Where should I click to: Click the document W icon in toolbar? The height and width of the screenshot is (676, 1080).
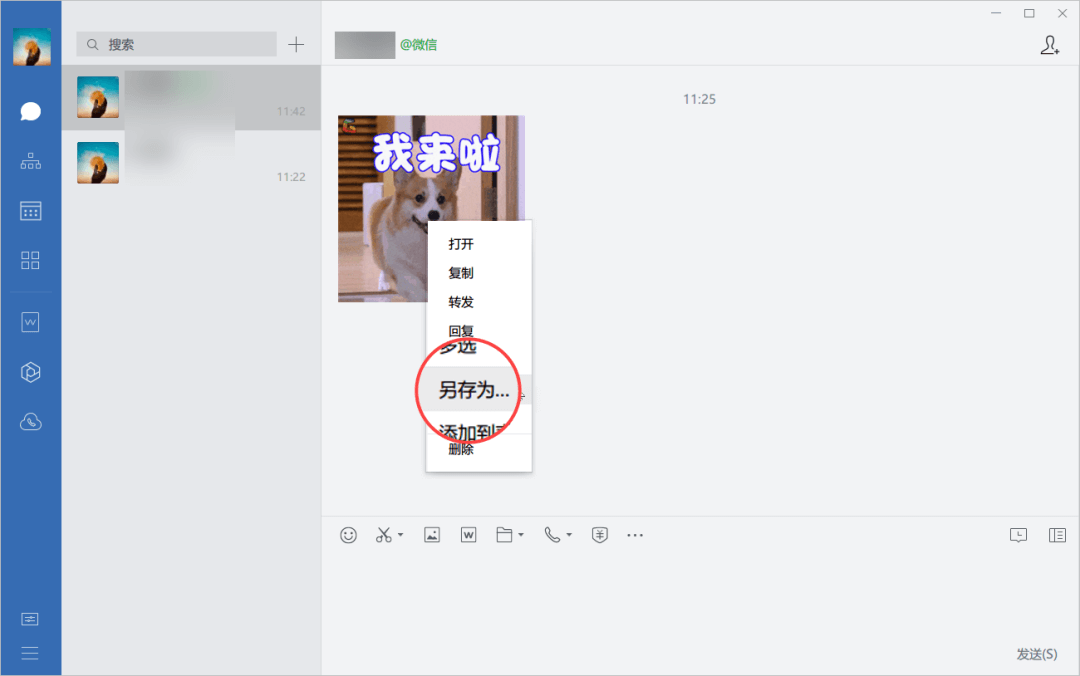tap(468, 535)
